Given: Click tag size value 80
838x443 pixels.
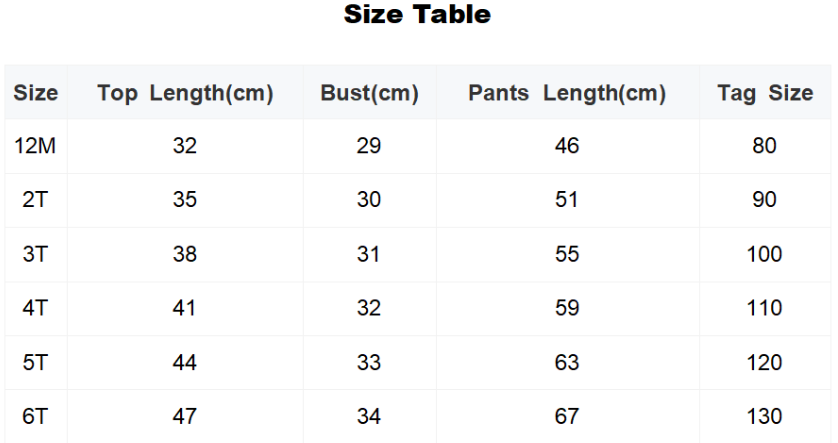Looking at the screenshot, I should (x=764, y=146).
